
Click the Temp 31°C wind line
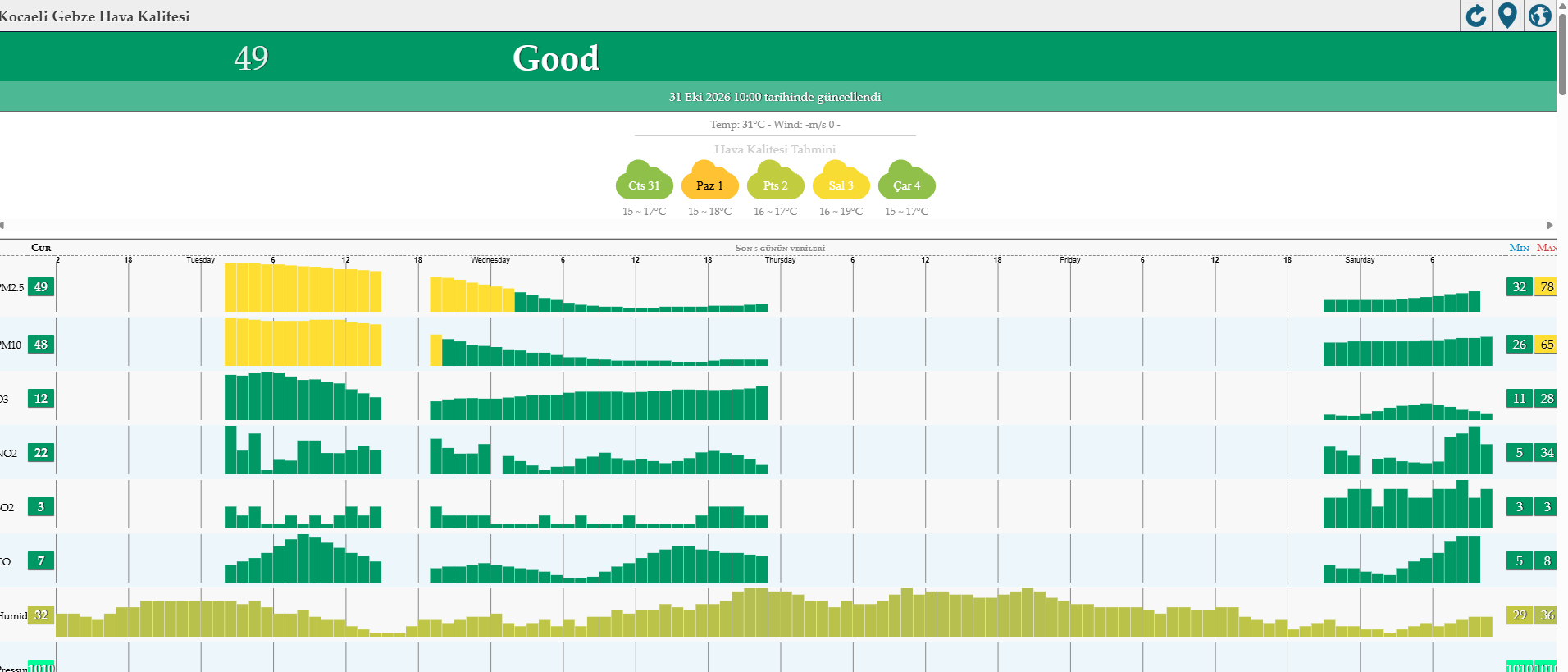point(775,125)
